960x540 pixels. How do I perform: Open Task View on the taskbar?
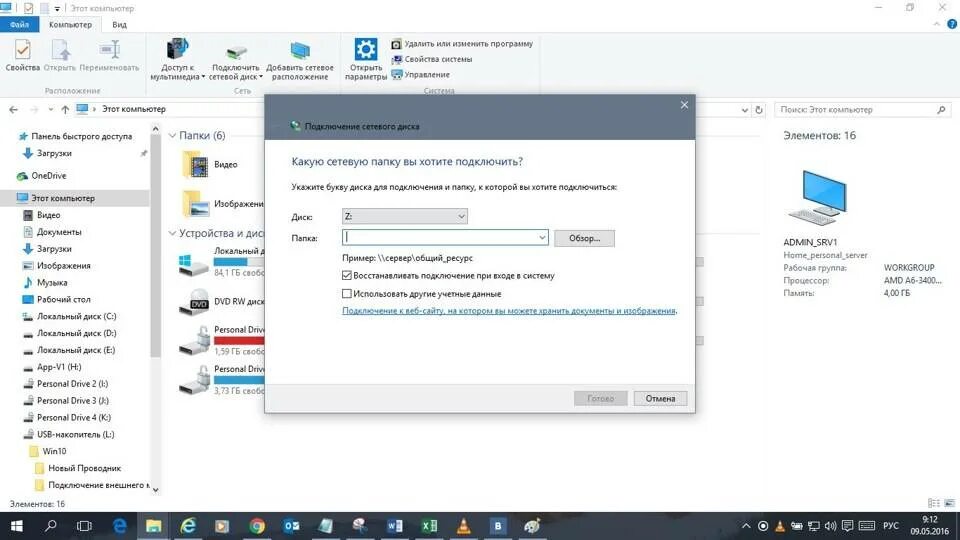click(x=84, y=526)
